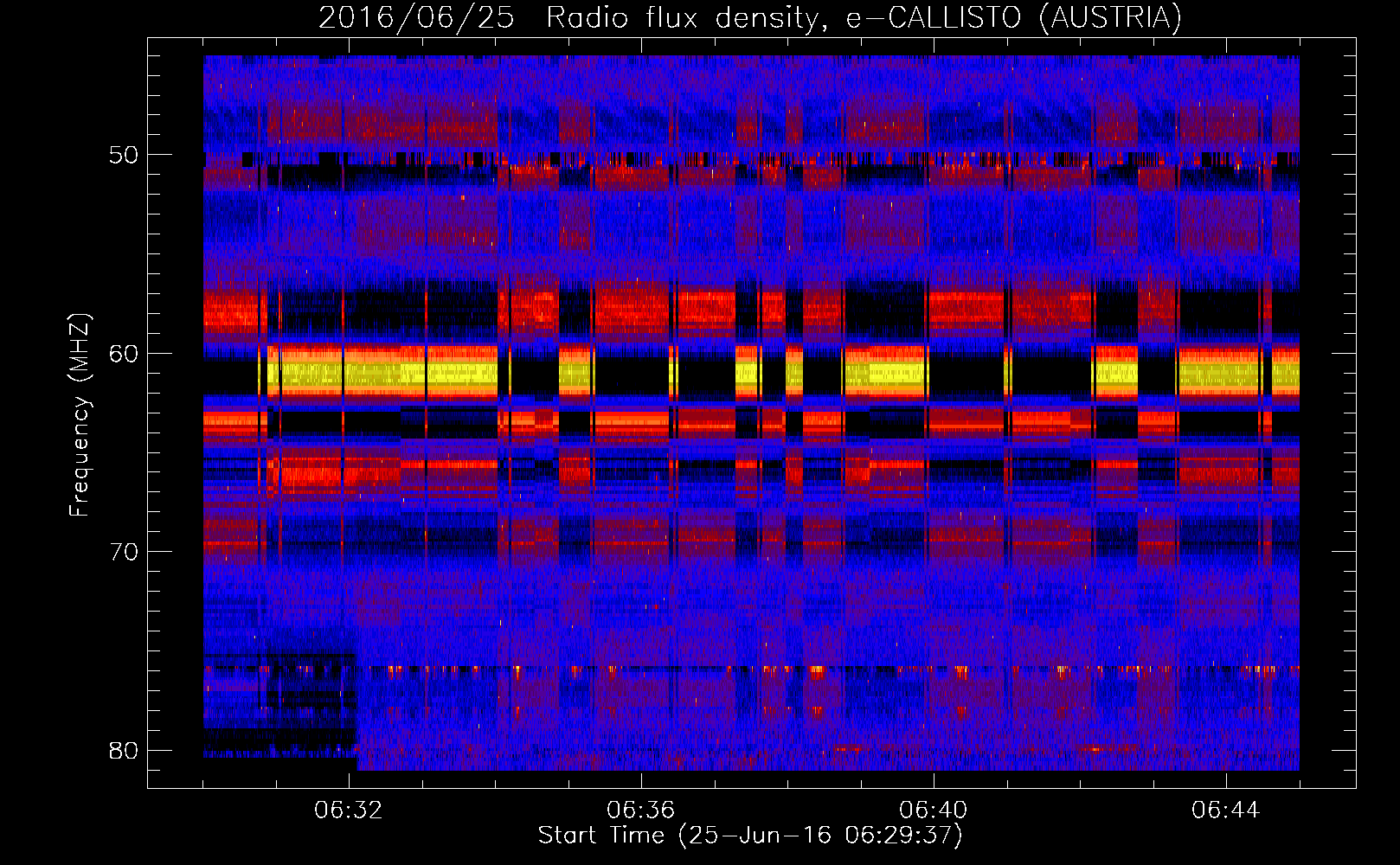The image size is (1400, 865).
Task: Click the '06:32' time tick label
Action: [x=349, y=811]
